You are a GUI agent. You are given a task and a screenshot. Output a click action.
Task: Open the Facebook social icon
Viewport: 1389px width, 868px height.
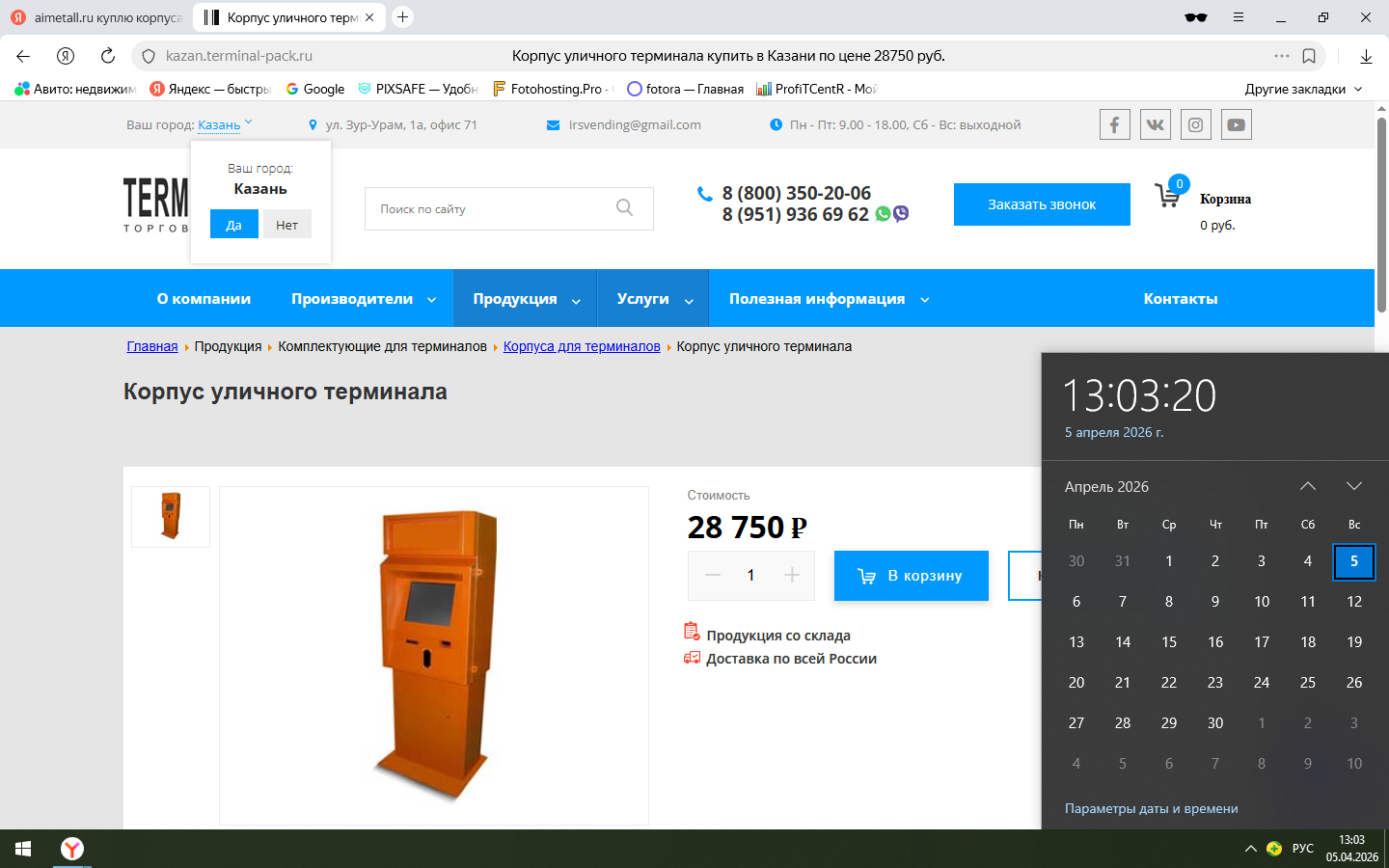pos(1115,124)
